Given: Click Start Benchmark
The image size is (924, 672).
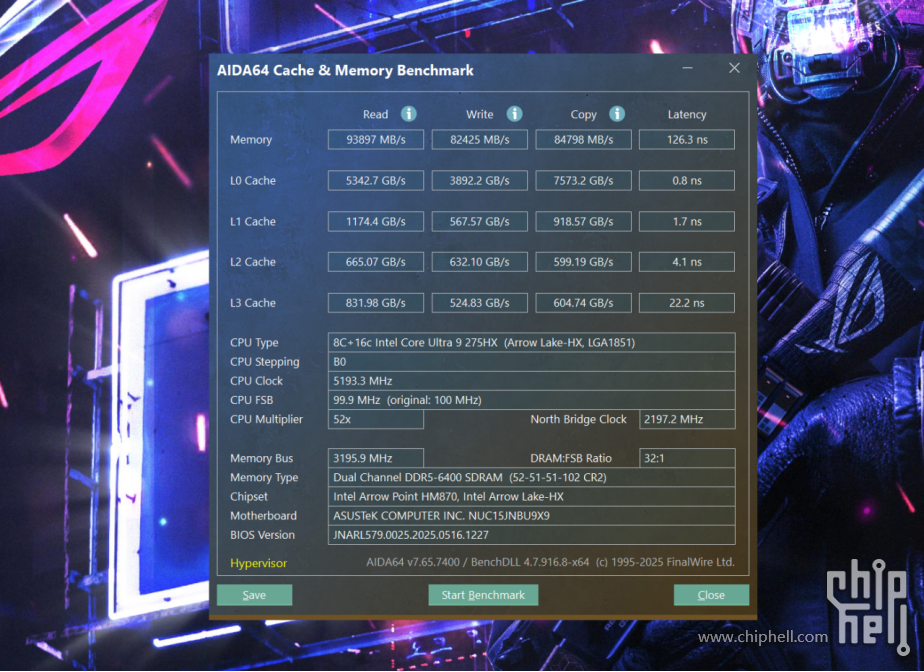Looking at the screenshot, I should 483,595.
